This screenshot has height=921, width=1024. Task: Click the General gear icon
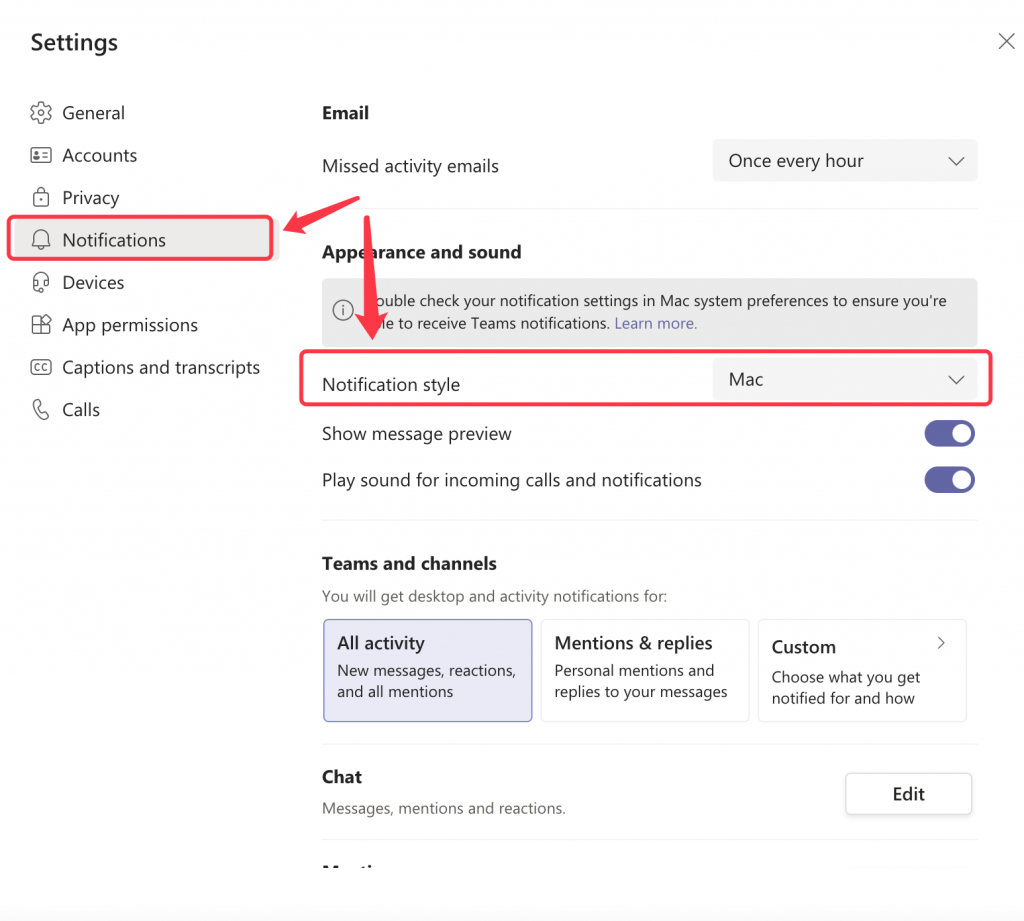41,113
